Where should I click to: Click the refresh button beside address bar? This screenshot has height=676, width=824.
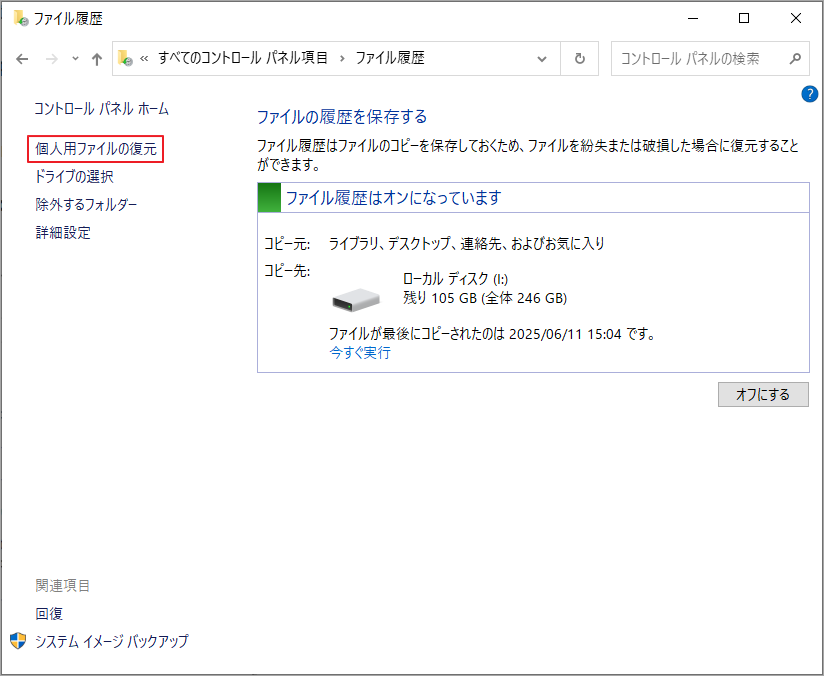580,58
